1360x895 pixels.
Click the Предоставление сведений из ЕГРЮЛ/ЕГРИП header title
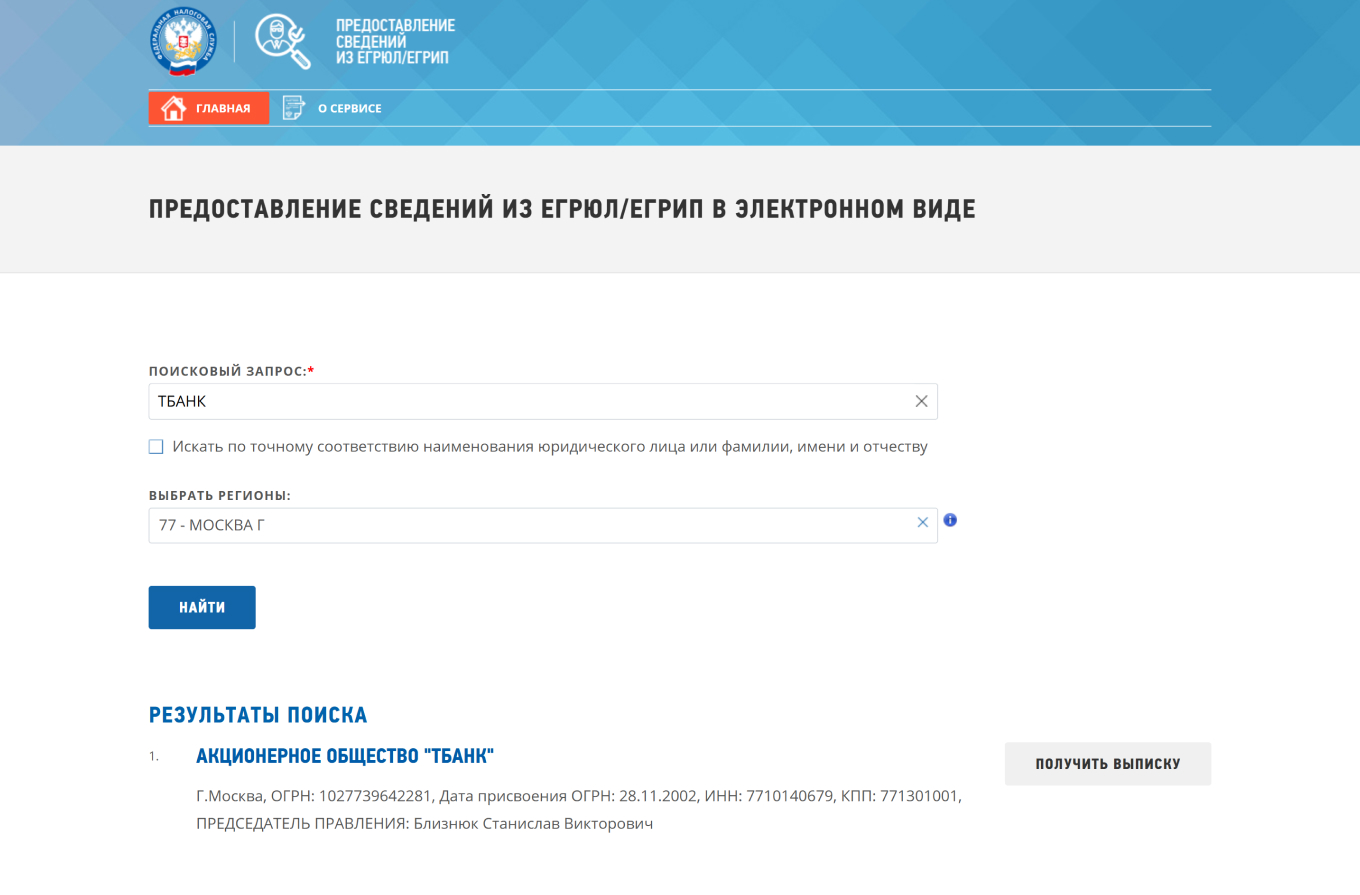(x=395, y=42)
